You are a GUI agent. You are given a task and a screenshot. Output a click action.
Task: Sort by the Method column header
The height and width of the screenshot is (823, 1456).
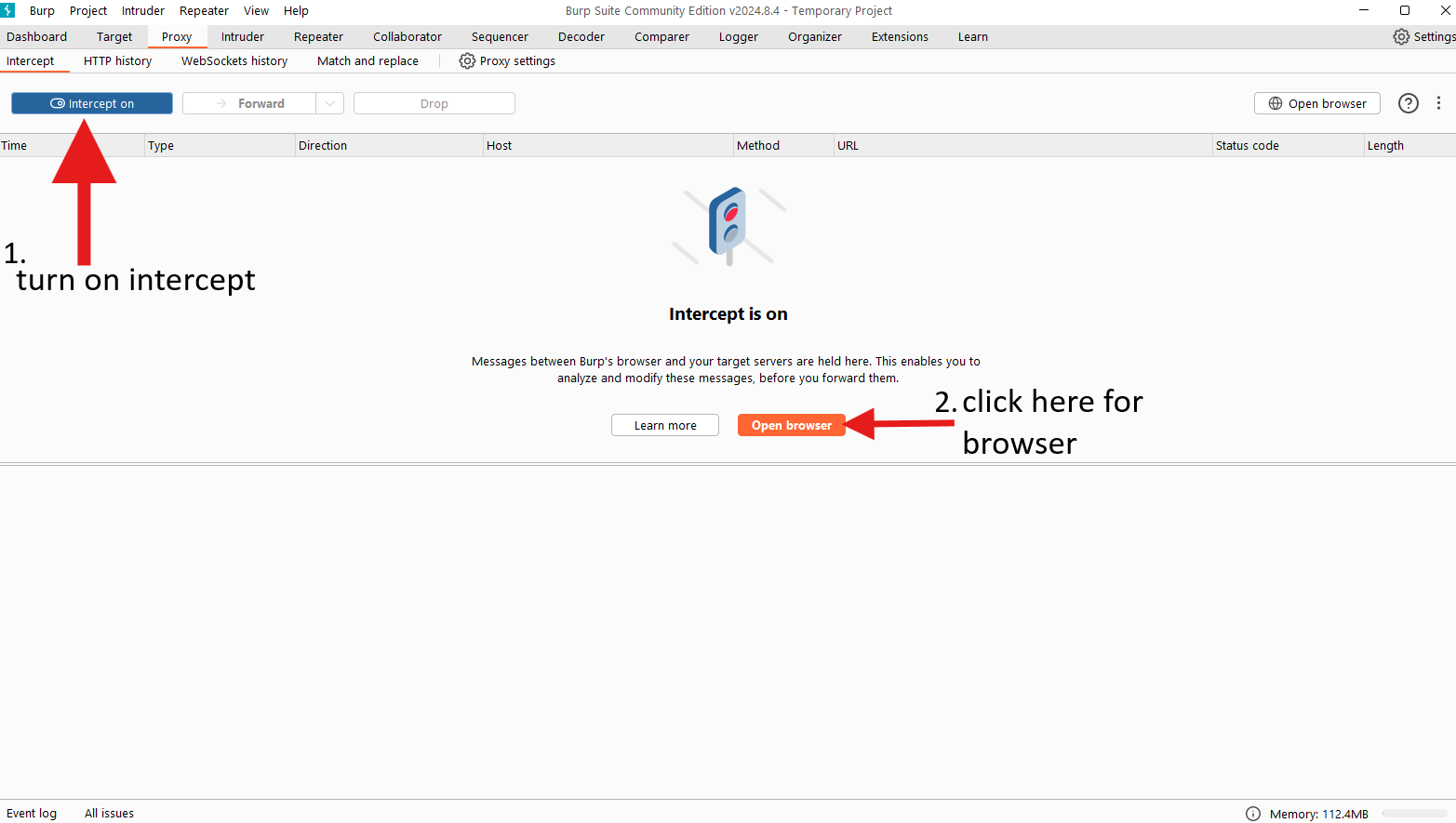(783, 145)
